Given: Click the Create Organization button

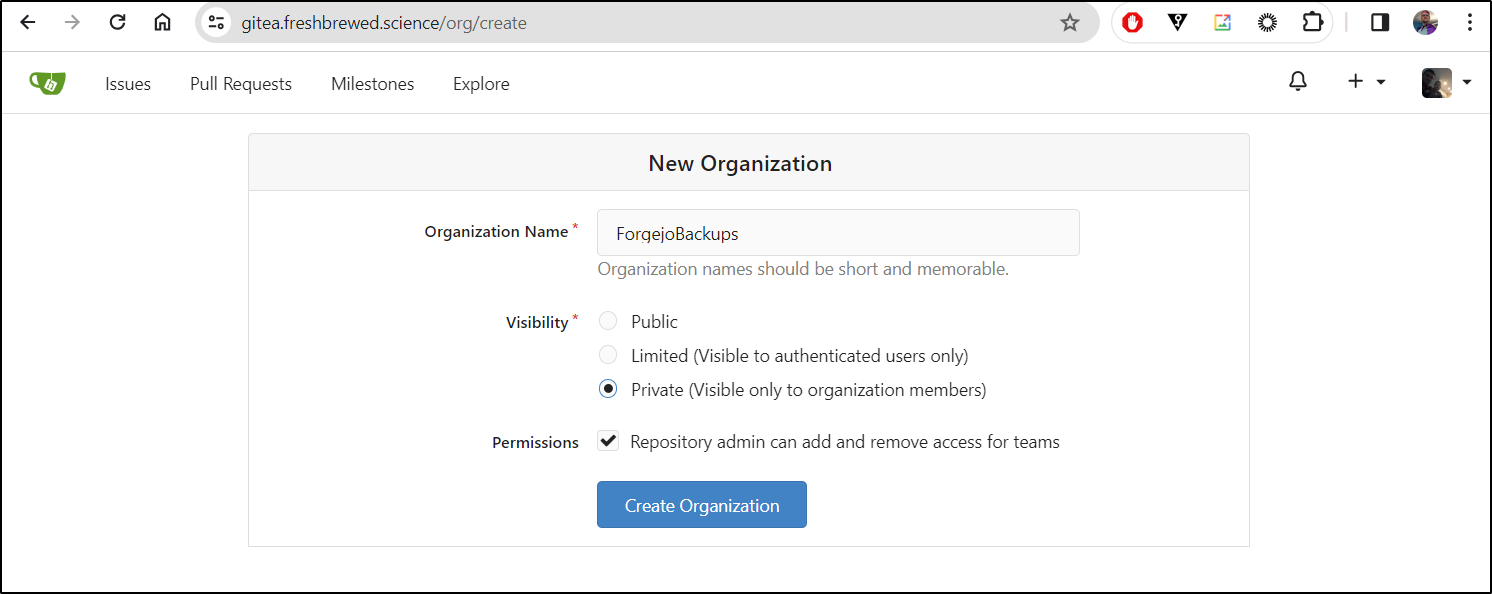Looking at the screenshot, I should [702, 505].
